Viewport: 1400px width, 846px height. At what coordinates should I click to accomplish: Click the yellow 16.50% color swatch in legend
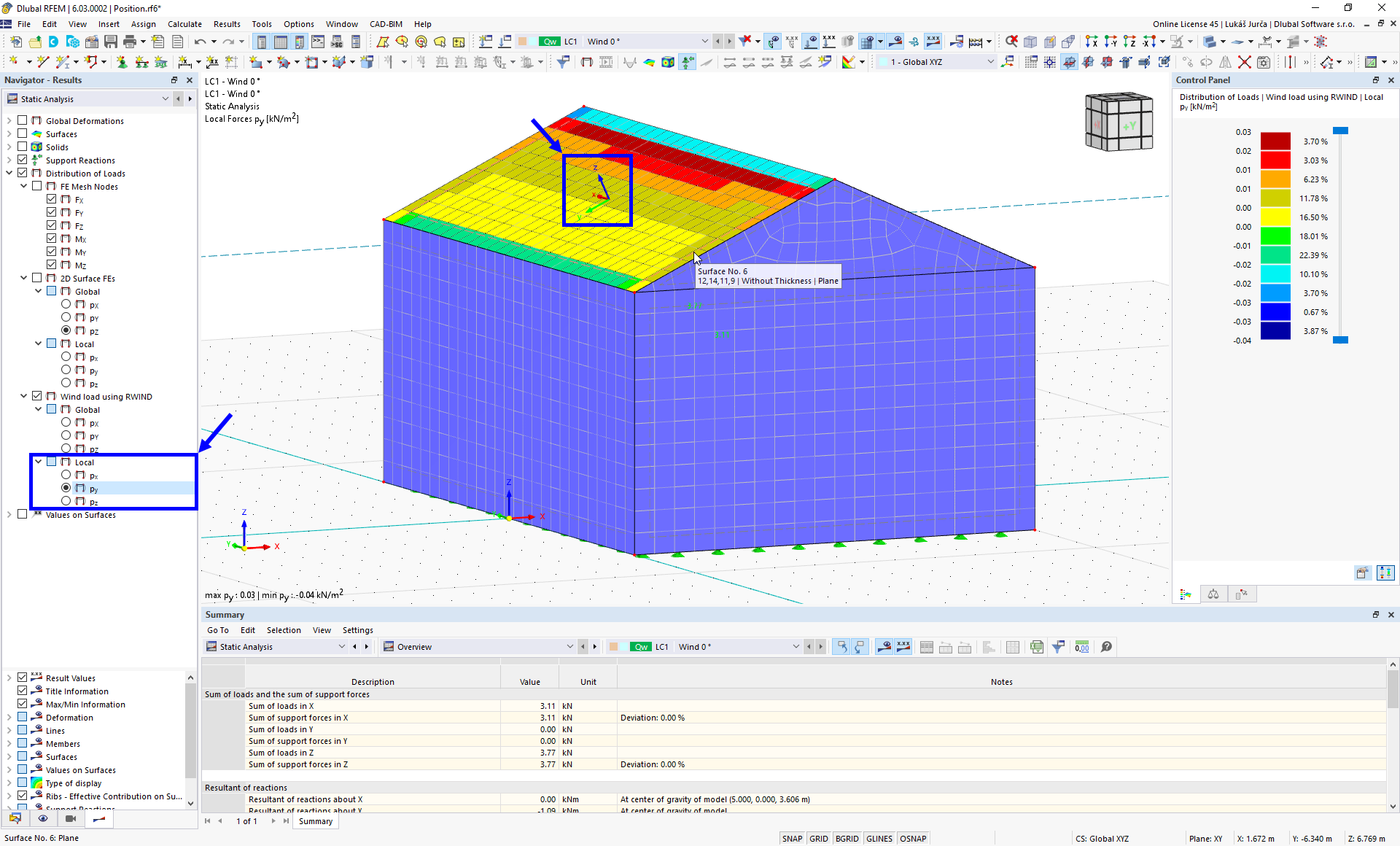click(x=1275, y=217)
